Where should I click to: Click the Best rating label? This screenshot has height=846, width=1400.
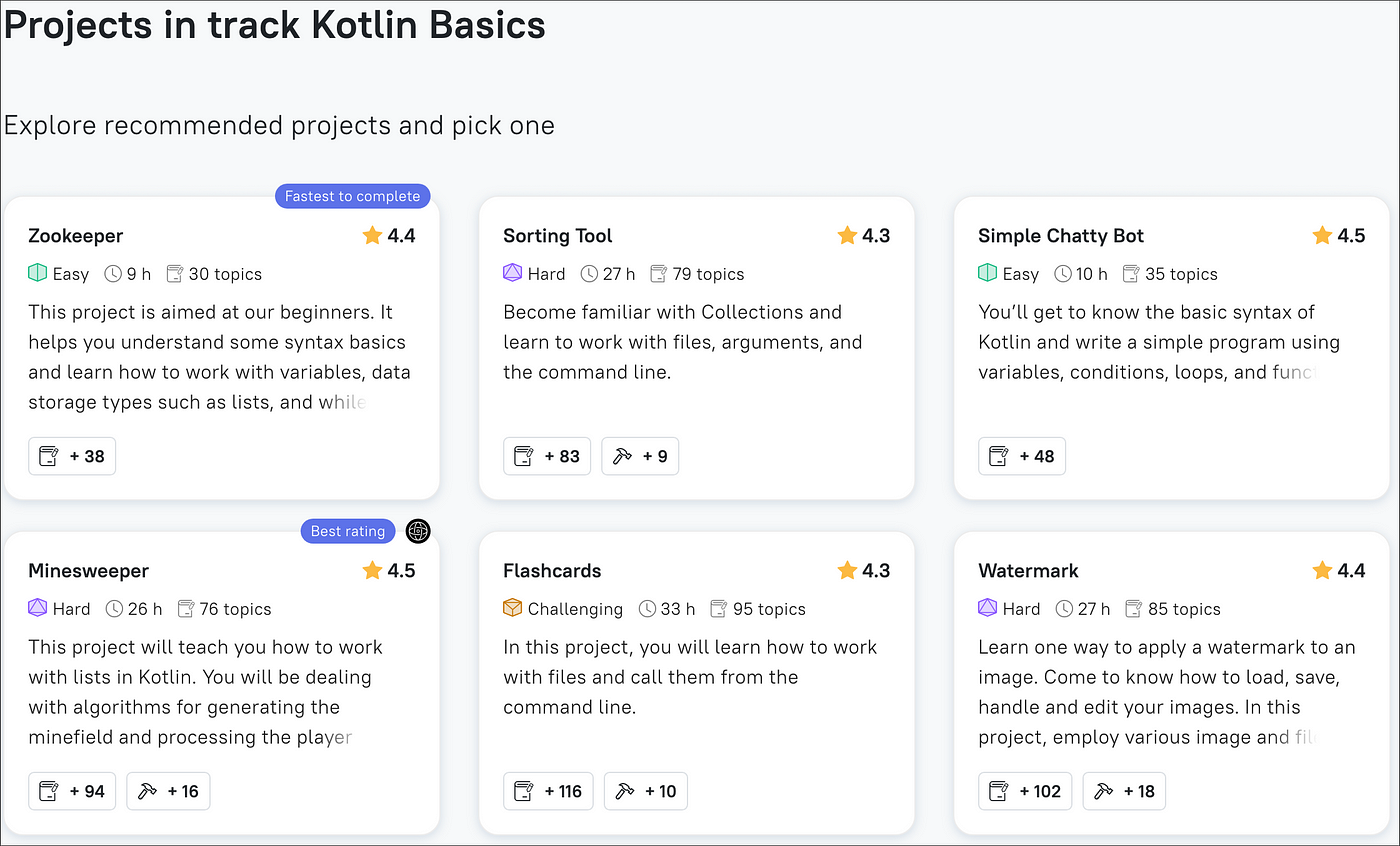[x=348, y=531]
